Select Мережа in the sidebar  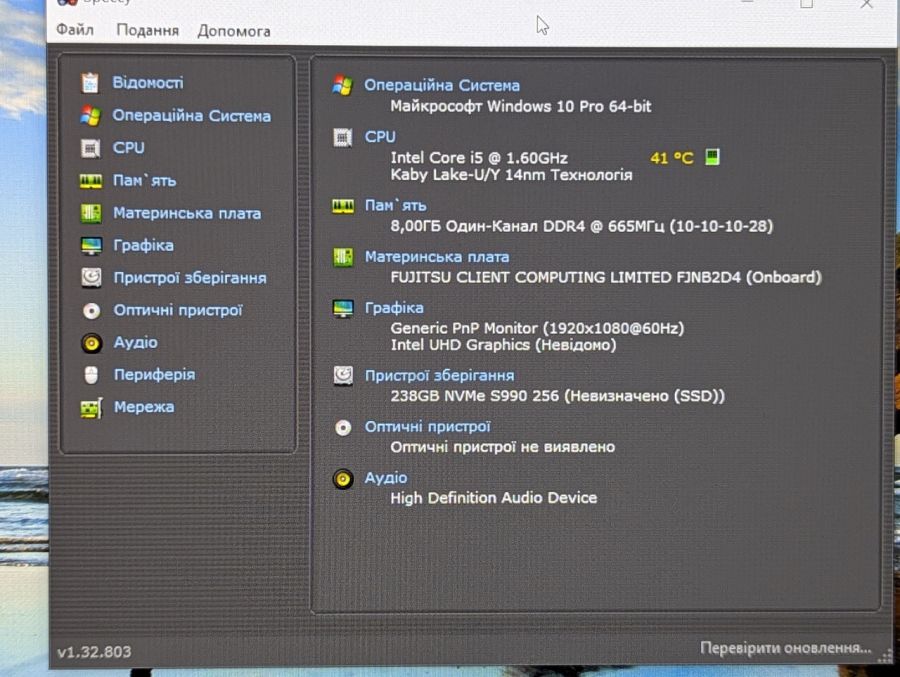tap(144, 407)
